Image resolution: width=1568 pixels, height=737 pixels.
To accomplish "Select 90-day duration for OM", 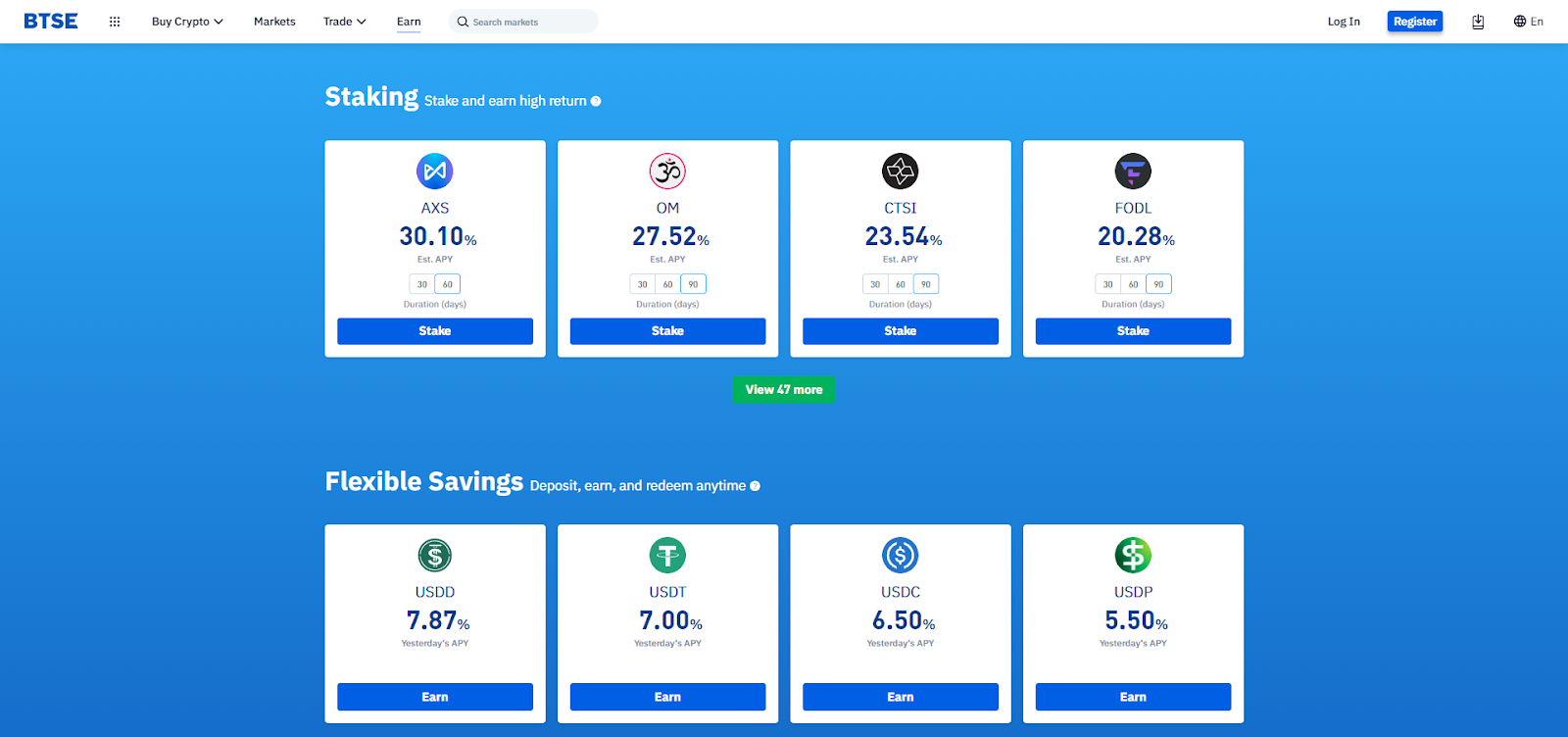I will tap(693, 284).
